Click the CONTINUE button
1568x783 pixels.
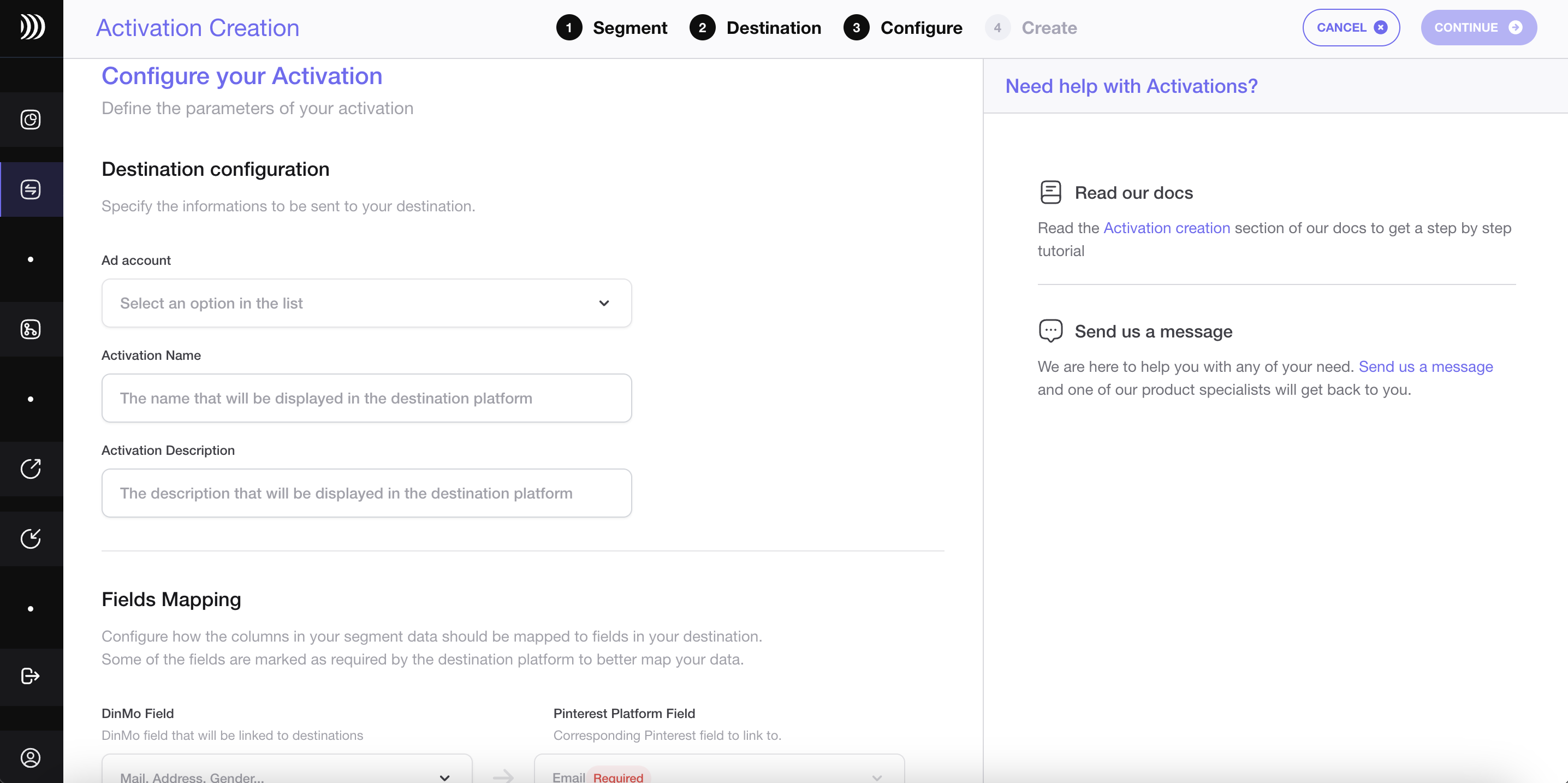[x=1478, y=27]
